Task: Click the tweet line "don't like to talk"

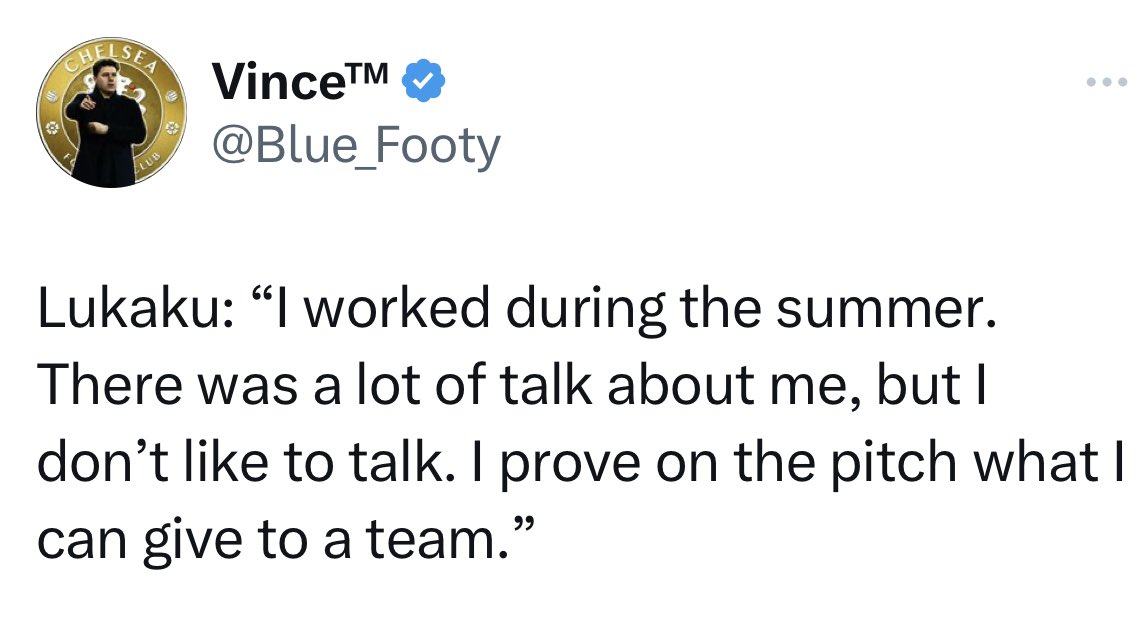Action: point(581,463)
